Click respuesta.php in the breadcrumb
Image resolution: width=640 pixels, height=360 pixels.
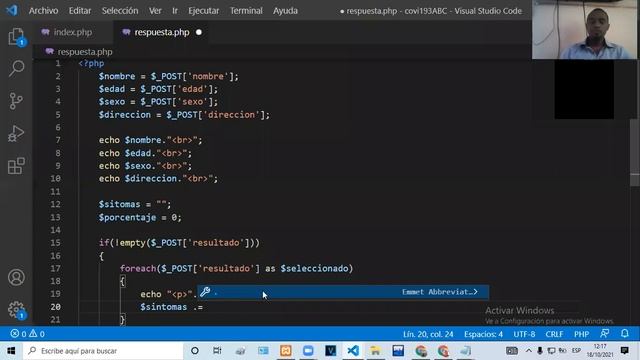point(85,52)
